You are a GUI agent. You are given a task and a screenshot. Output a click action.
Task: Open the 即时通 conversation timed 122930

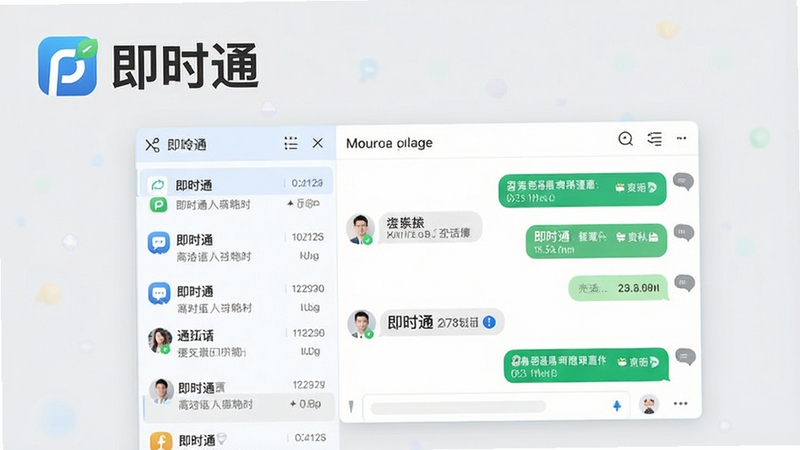[x=236, y=298]
